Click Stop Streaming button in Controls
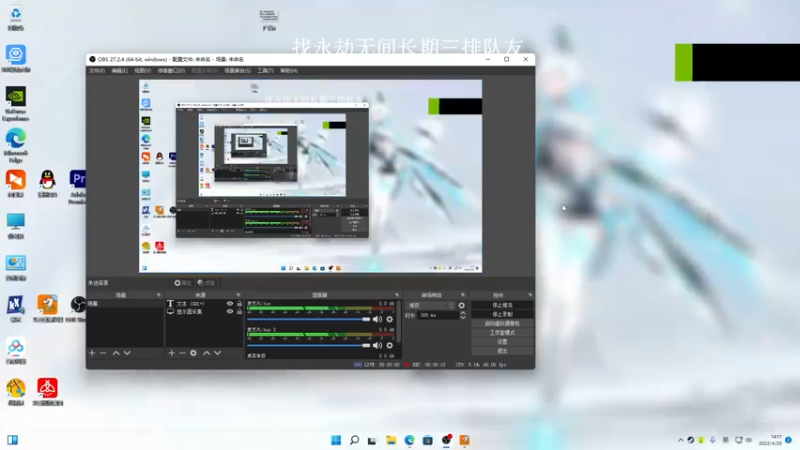The width and height of the screenshot is (800, 450). (x=502, y=305)
